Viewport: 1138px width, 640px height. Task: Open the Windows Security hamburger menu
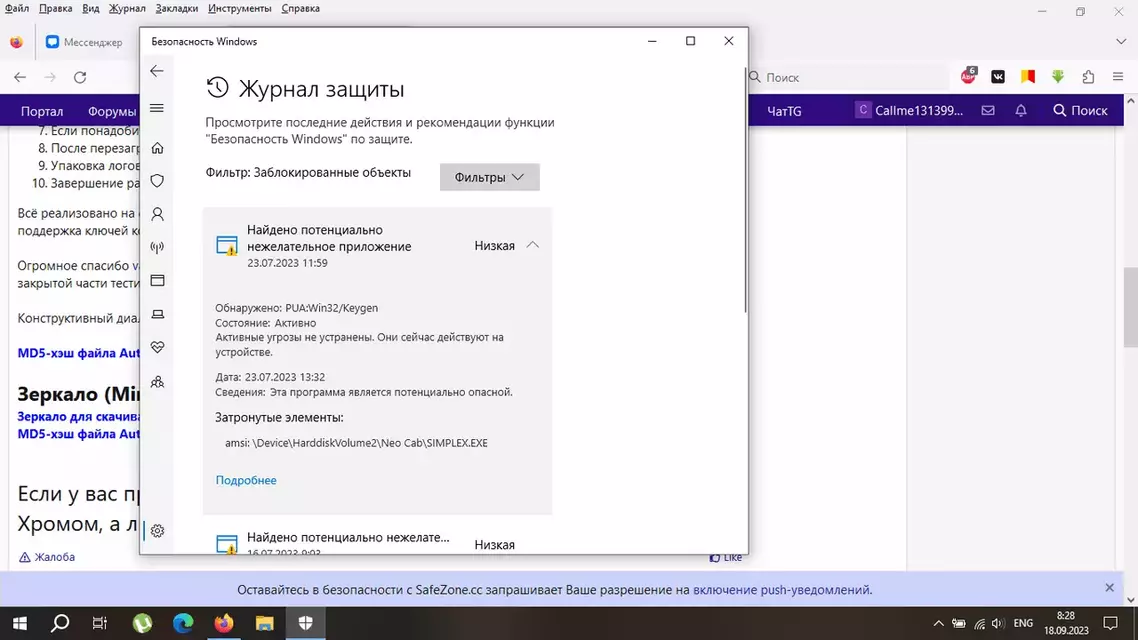pyautogui.click(x=157, y=108)
